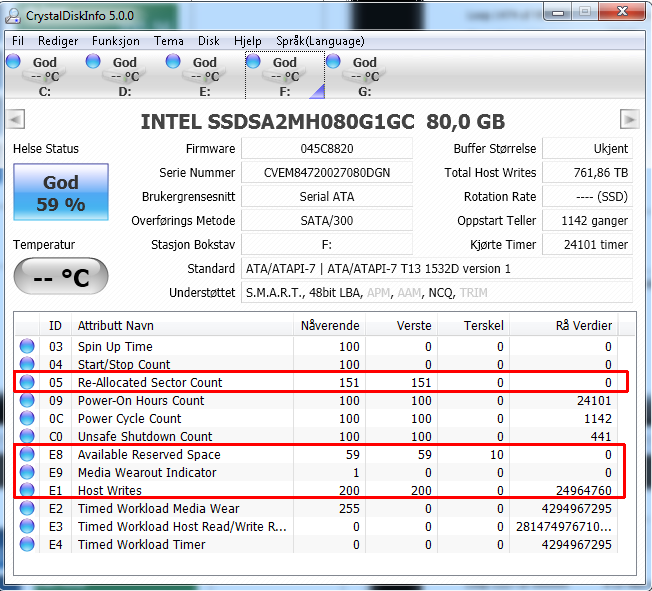This screenshot has width=652, height=591.
Task: Click the Understøttet features field
Action: (x=437, y=293)
